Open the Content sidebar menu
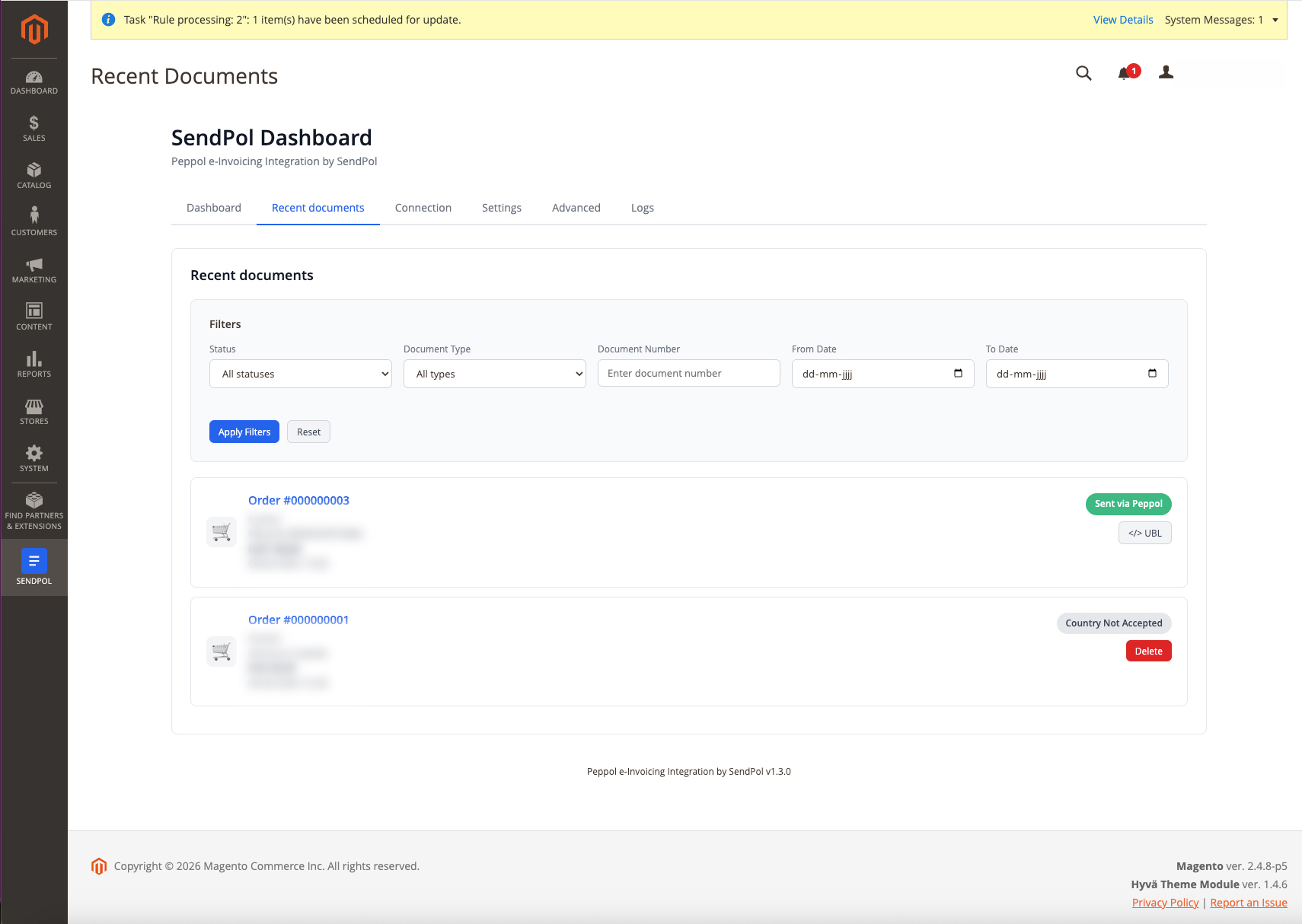 [x=34, y=317]
